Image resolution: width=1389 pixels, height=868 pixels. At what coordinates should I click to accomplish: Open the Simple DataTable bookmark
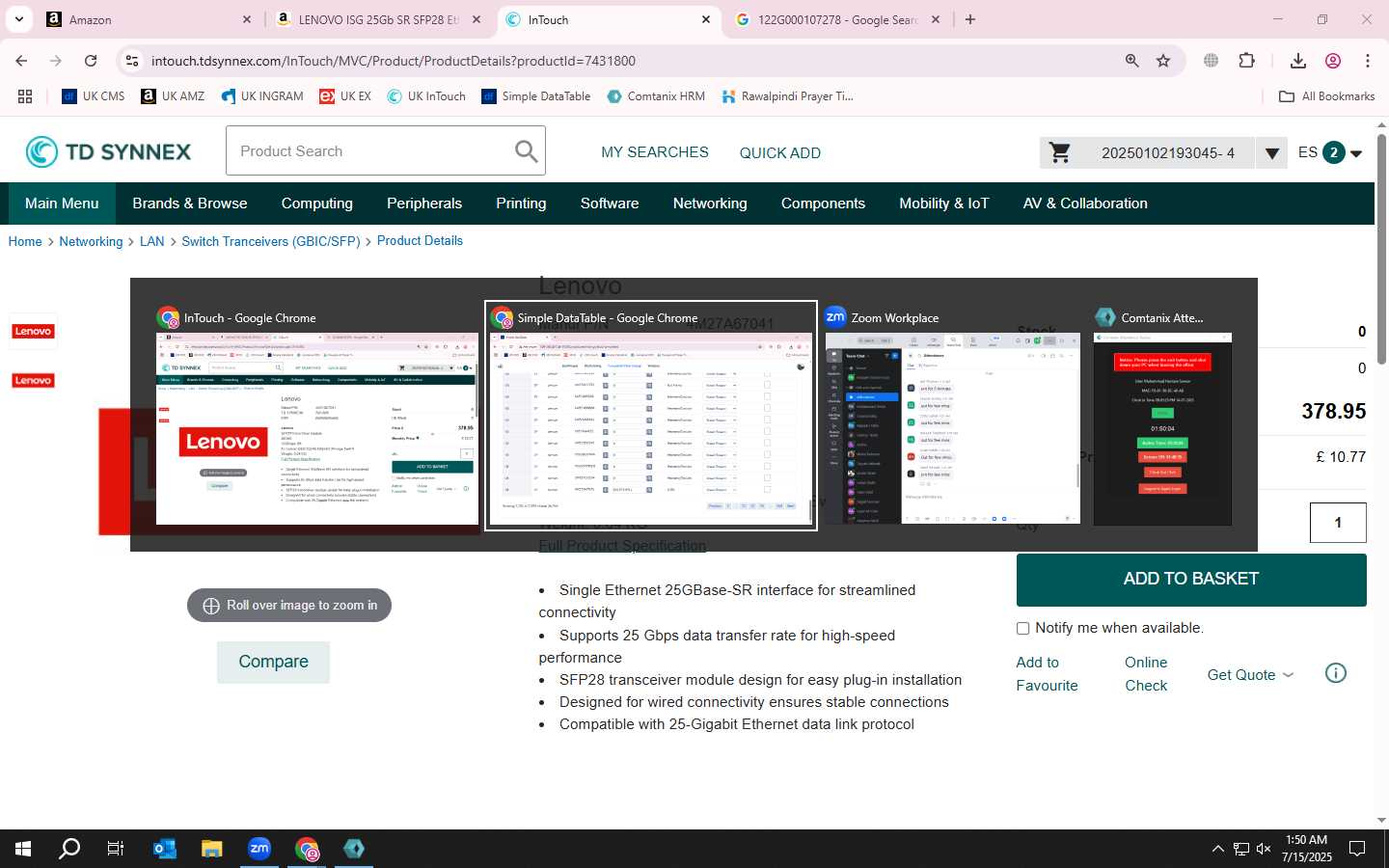535,96
